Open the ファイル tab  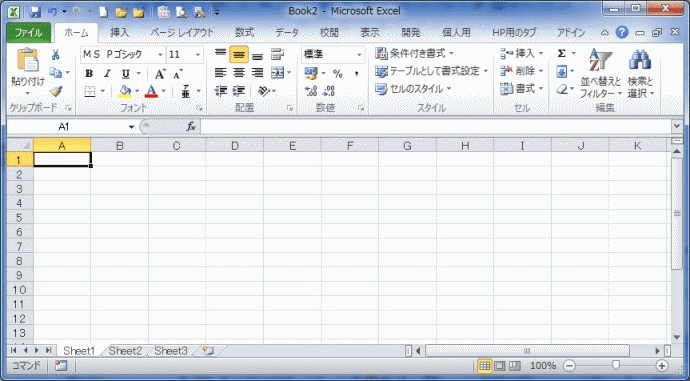click(29, 33)
